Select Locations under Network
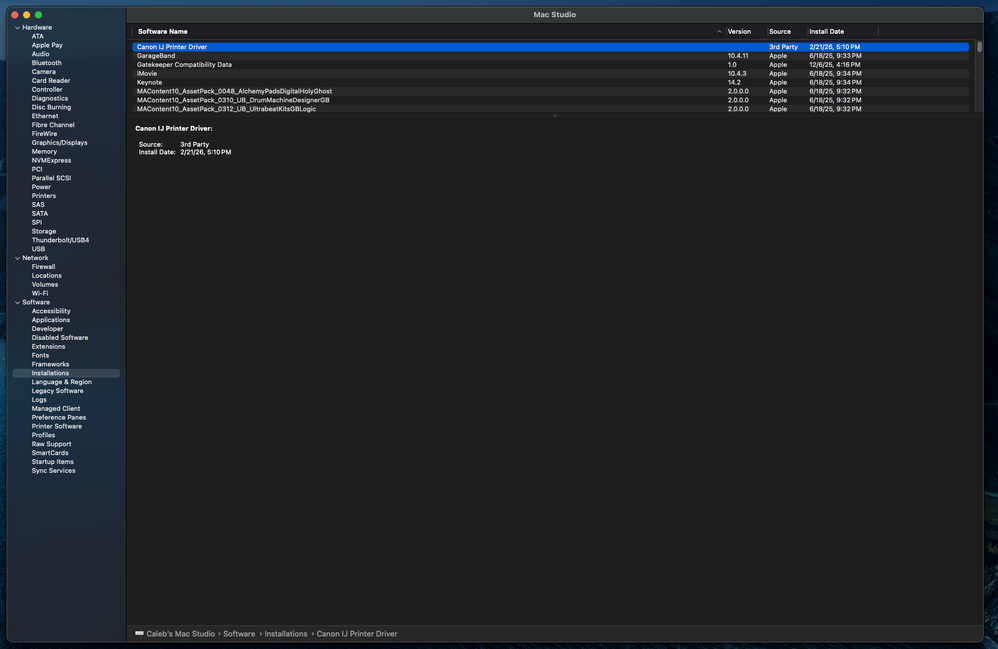This screenshot has height=649, width=998. coord(46,276)
